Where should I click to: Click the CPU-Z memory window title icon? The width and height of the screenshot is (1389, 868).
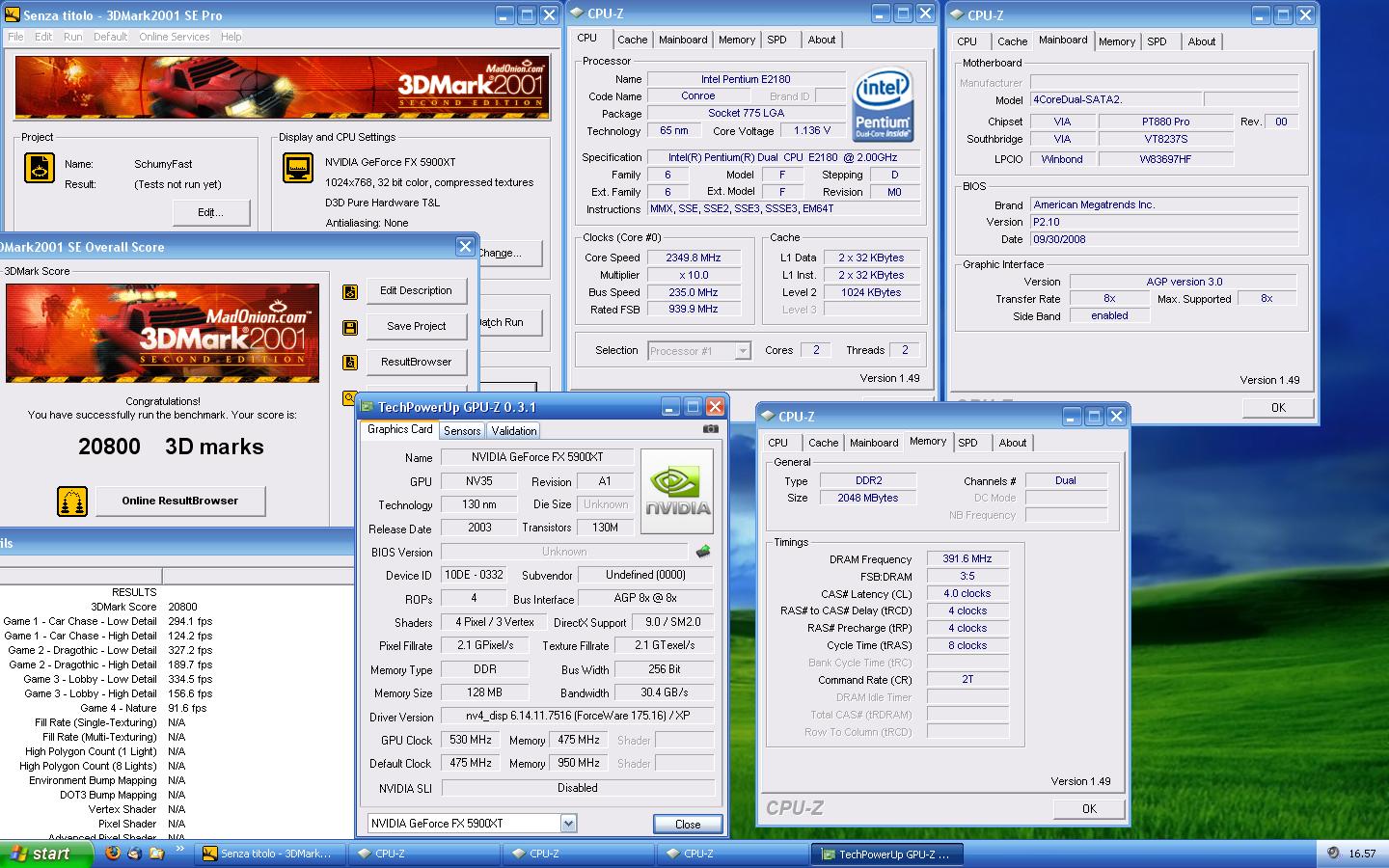click(769, 417)
